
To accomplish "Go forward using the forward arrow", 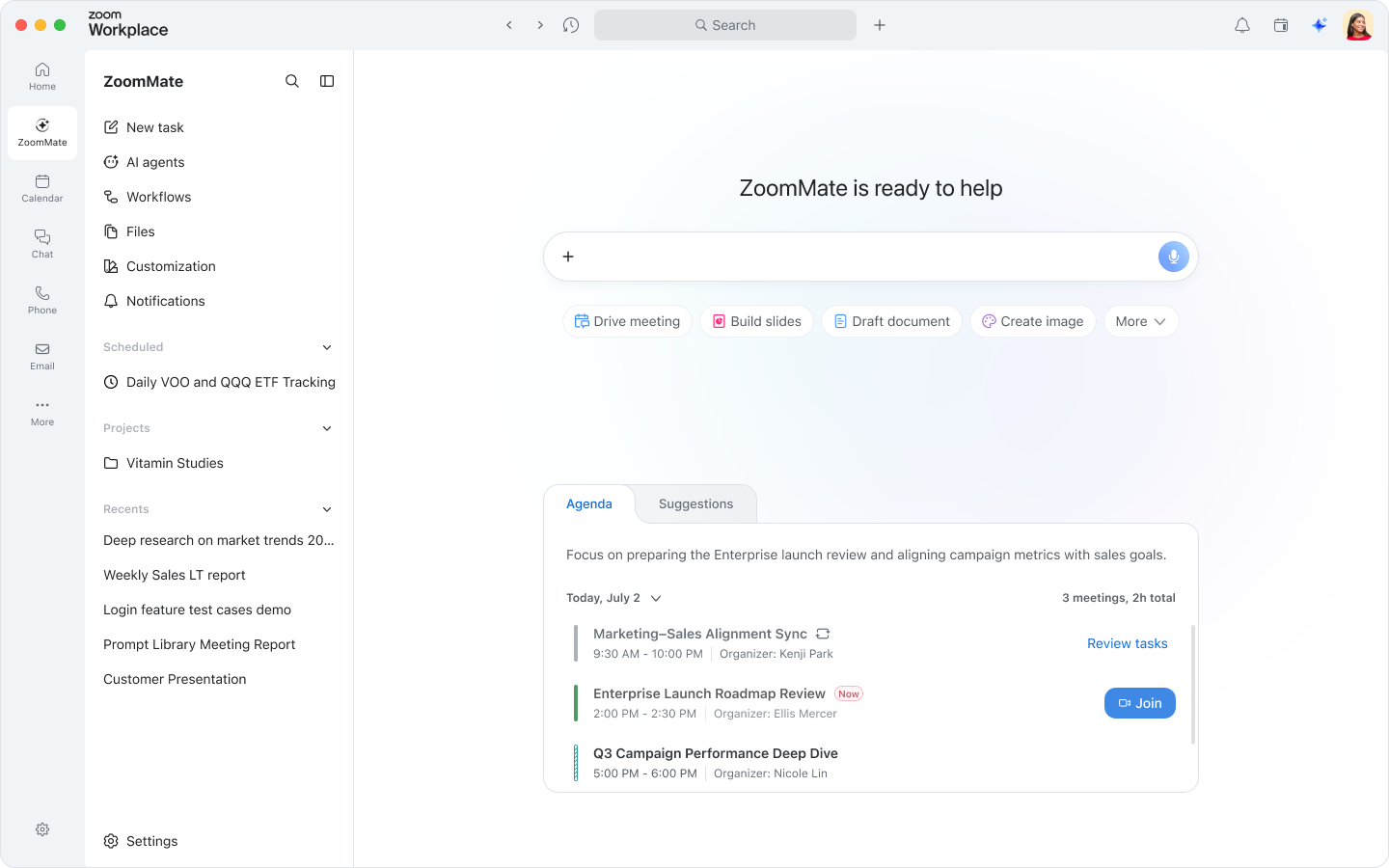I will pos(540,25).
